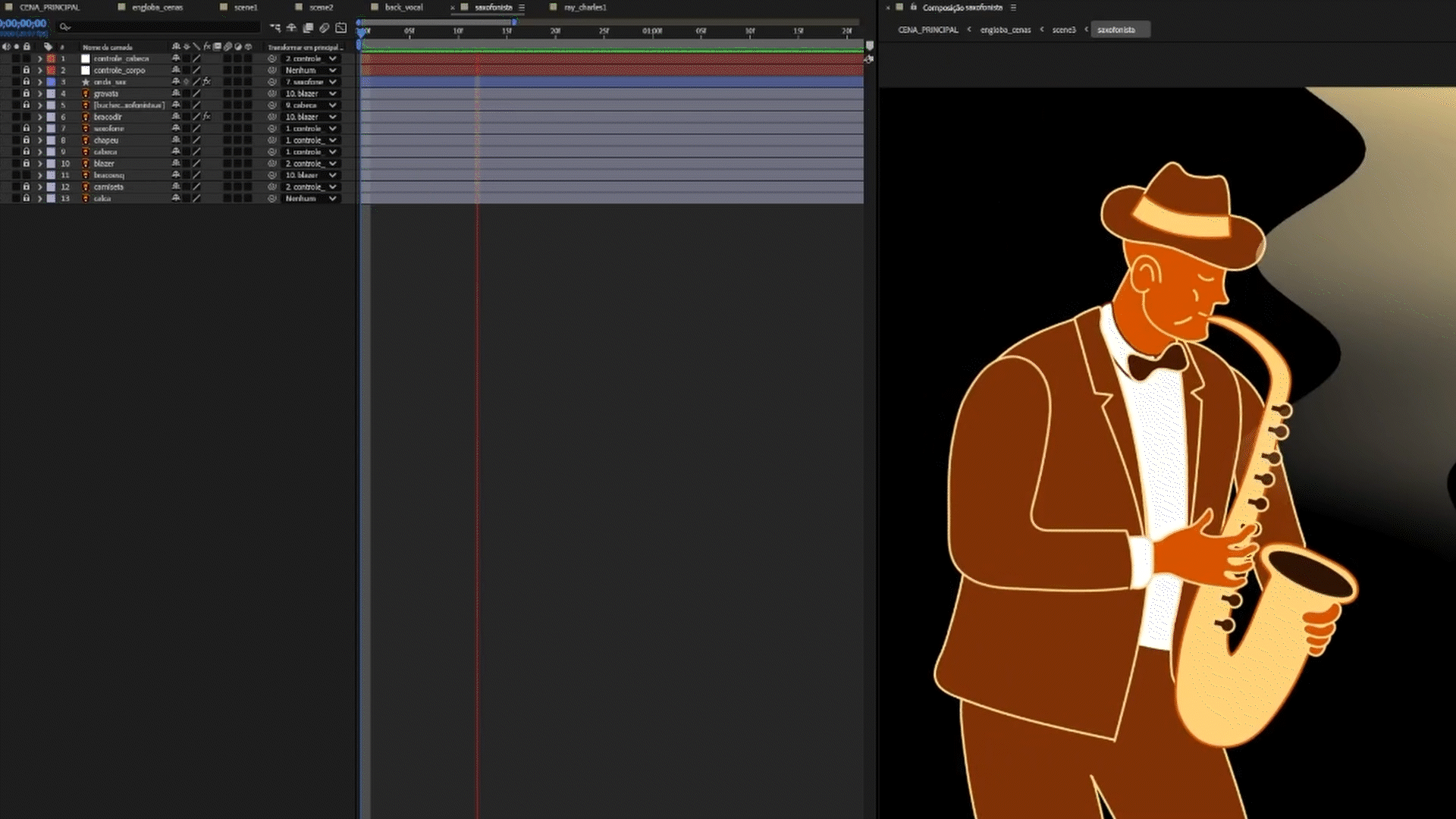Open the Graph Editor icon

(341, 28)
